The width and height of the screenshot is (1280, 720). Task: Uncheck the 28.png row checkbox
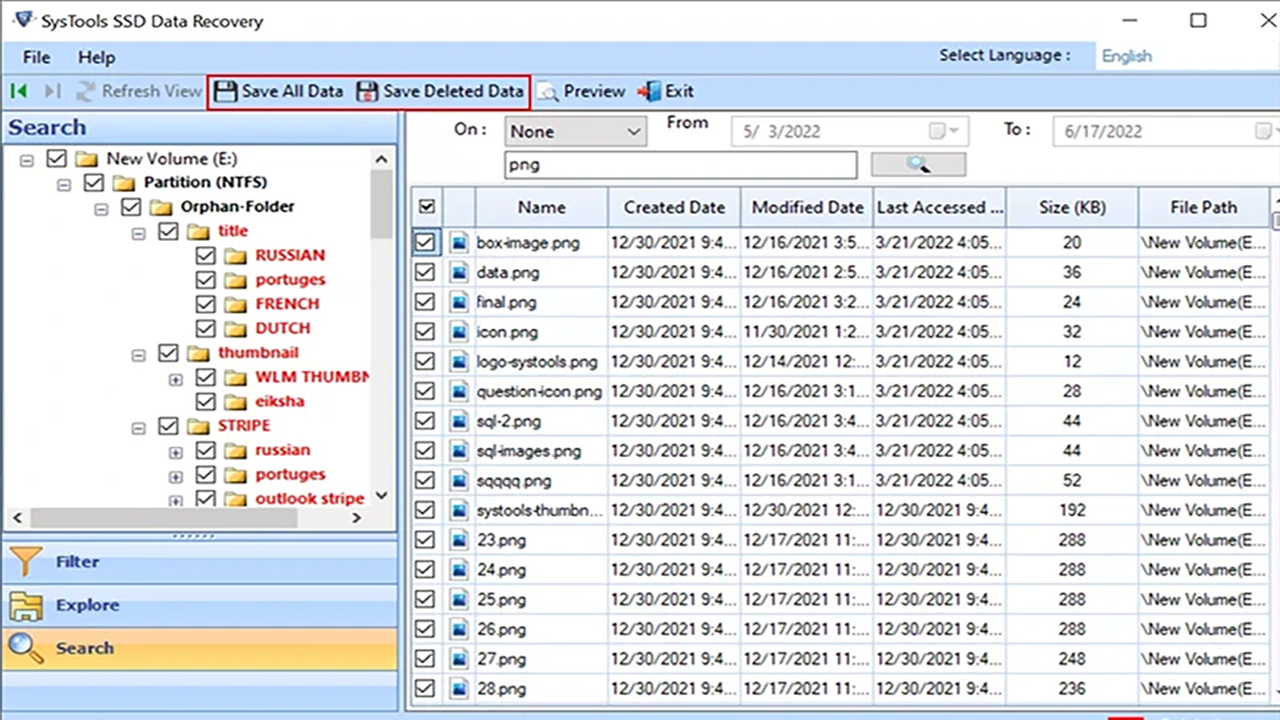coord(425,689)
